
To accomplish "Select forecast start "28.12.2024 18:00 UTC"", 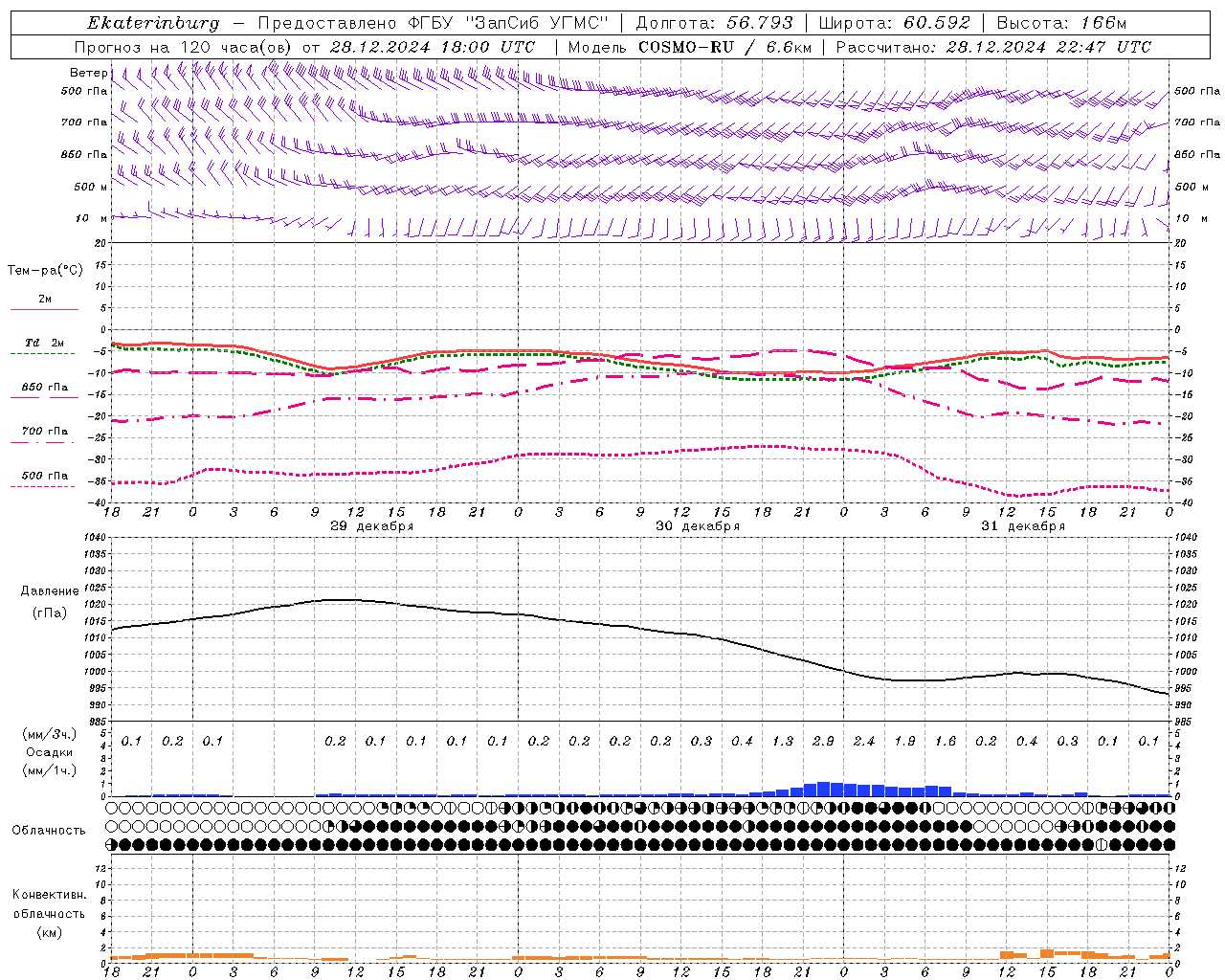I will pos(432,47).
